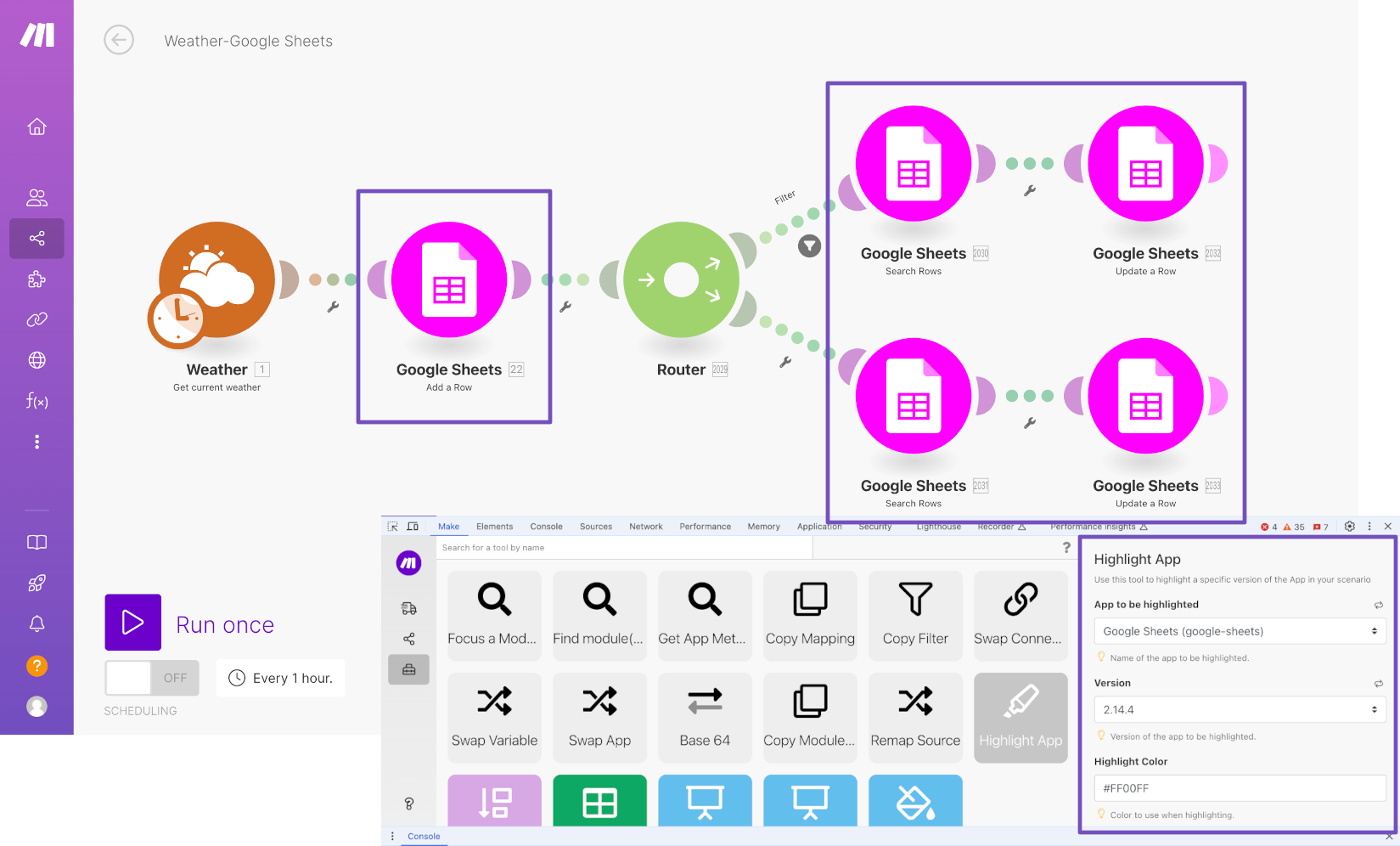The height and width of the screenshot is (846, 1400).
Task: Open the Scenarios share icon in the sidebar
Action: tap(37, 239)
